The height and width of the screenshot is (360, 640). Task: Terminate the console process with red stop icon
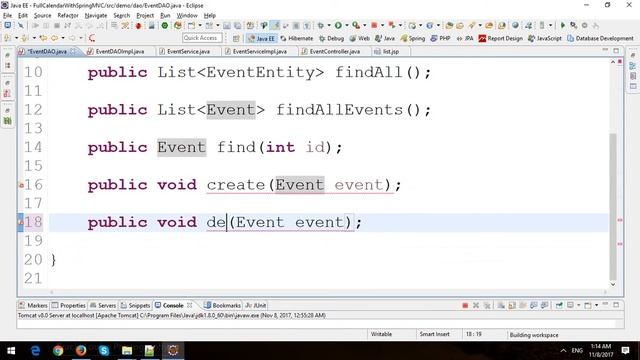(465, 305)
